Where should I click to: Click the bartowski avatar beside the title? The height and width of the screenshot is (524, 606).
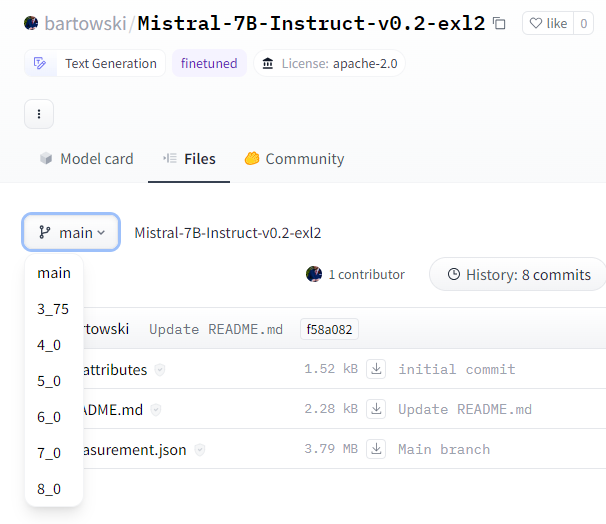click(x=31, y=23)
